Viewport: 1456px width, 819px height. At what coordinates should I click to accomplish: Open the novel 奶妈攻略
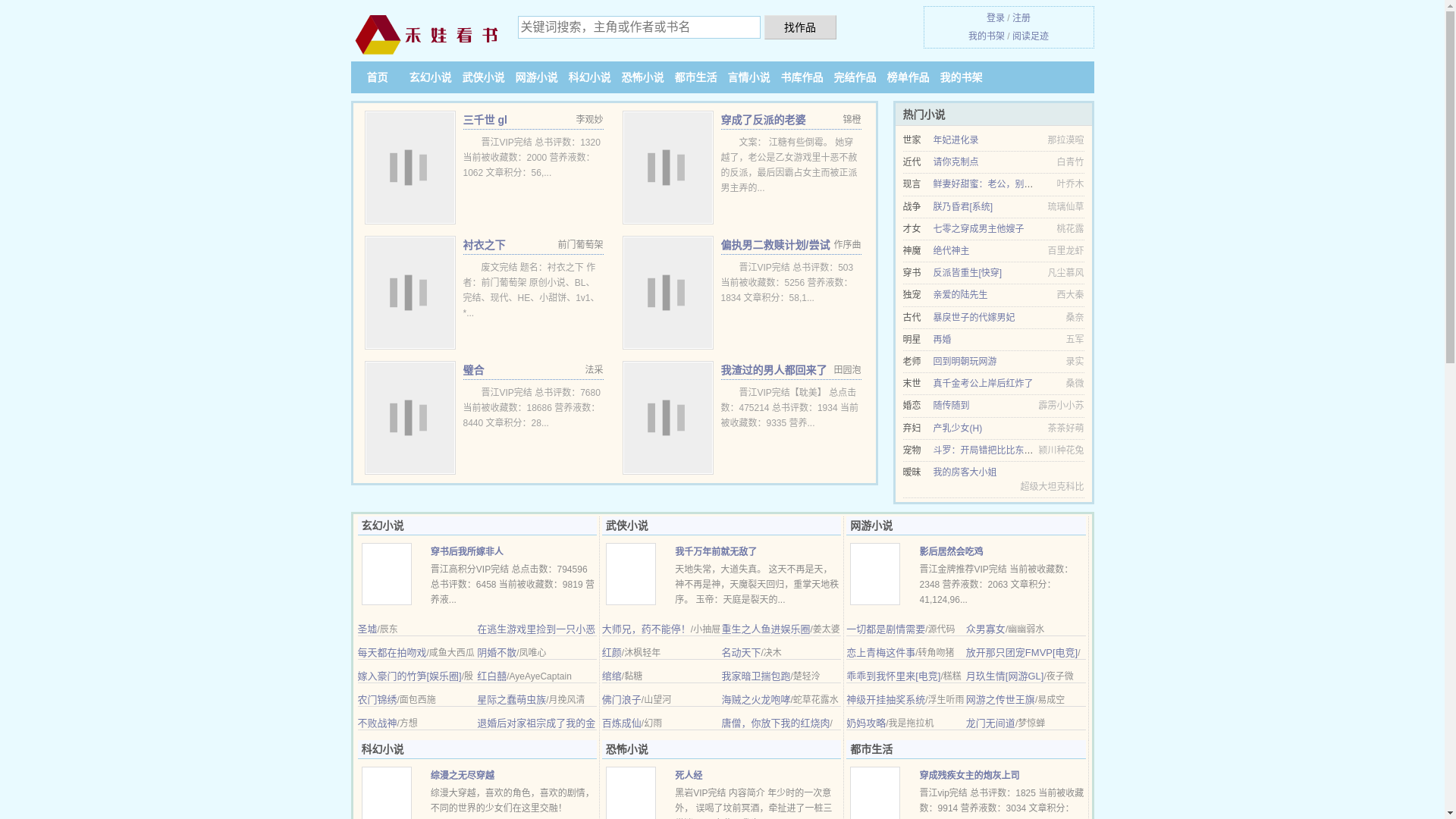866,723
